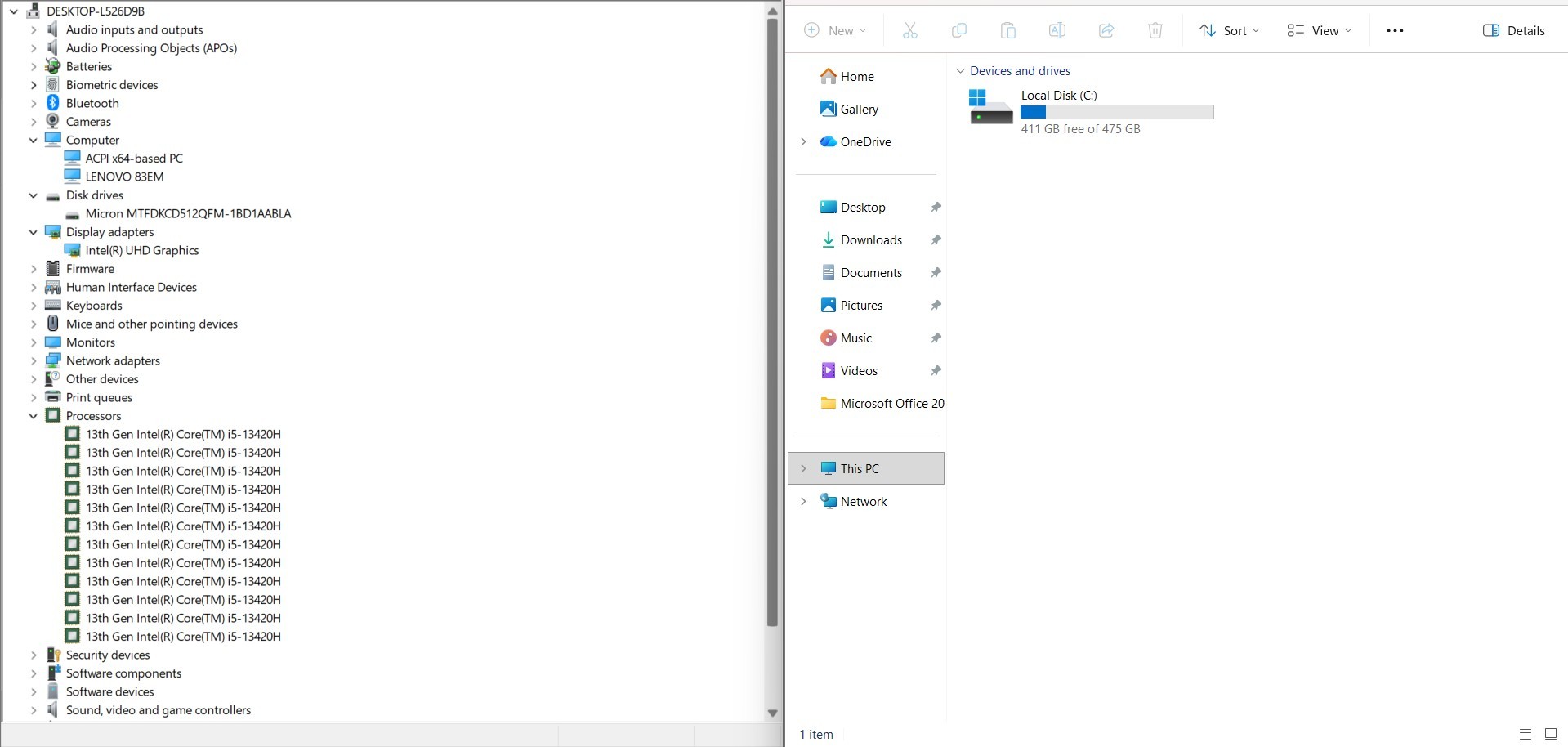
Task: Open the See more ellipsis menu
Action: coord(1395,31)
